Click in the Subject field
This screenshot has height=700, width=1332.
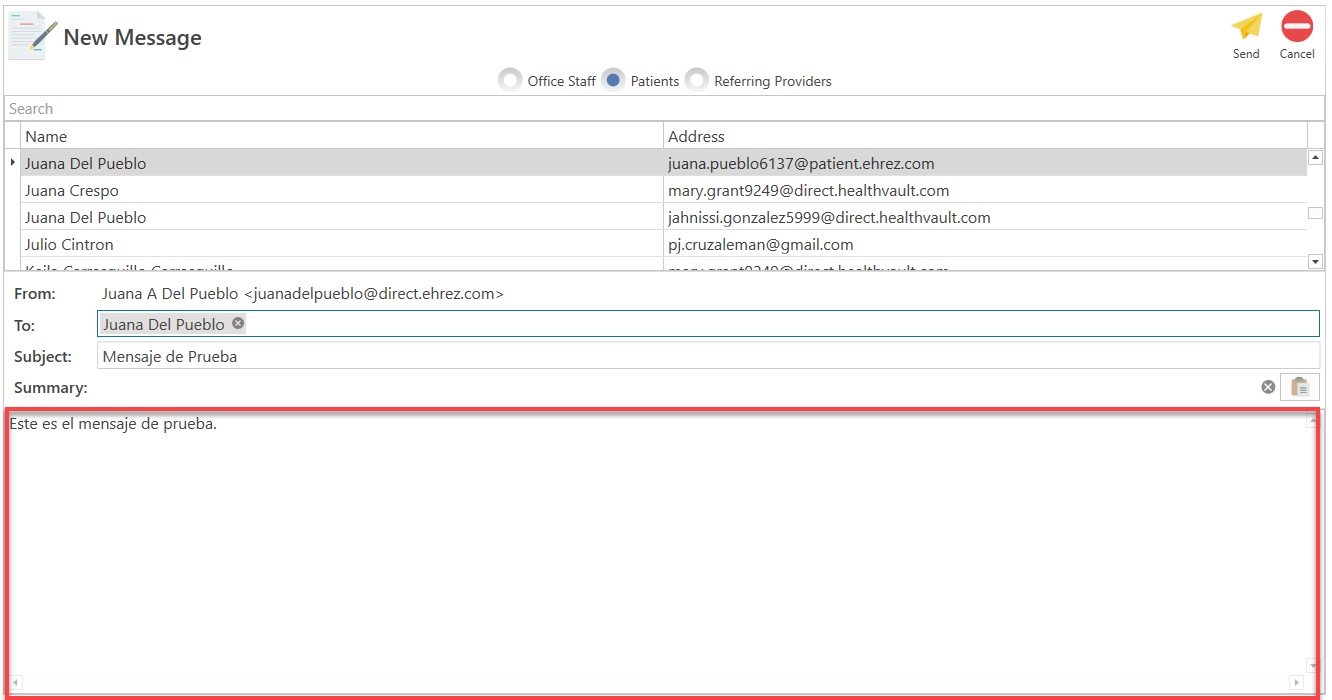[708, 356]
